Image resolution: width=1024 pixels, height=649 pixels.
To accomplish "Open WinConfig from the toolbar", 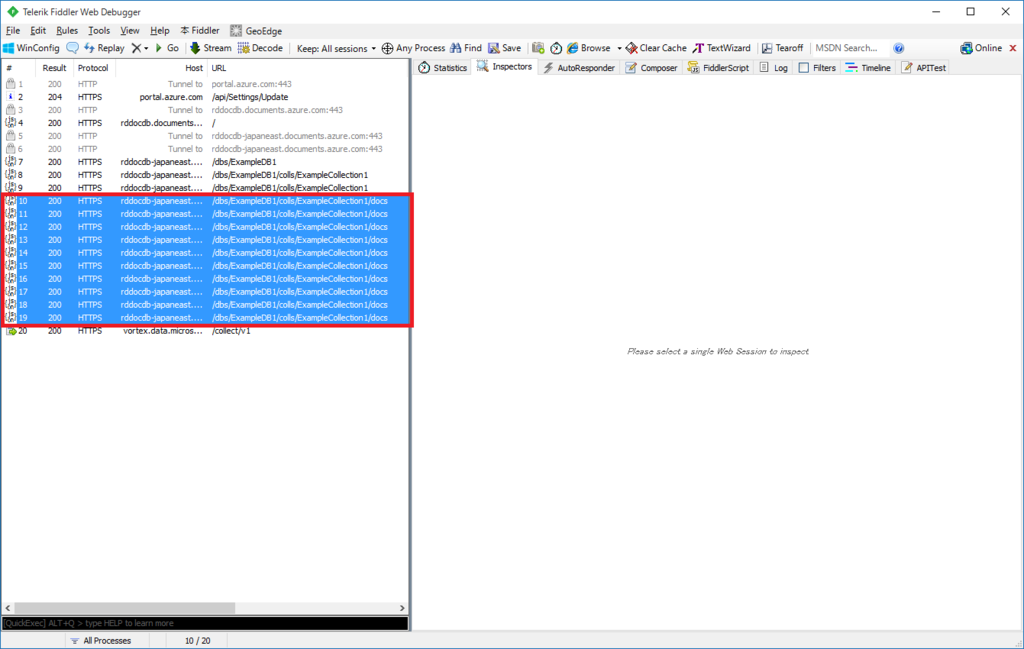I will [x=31, y=48].
